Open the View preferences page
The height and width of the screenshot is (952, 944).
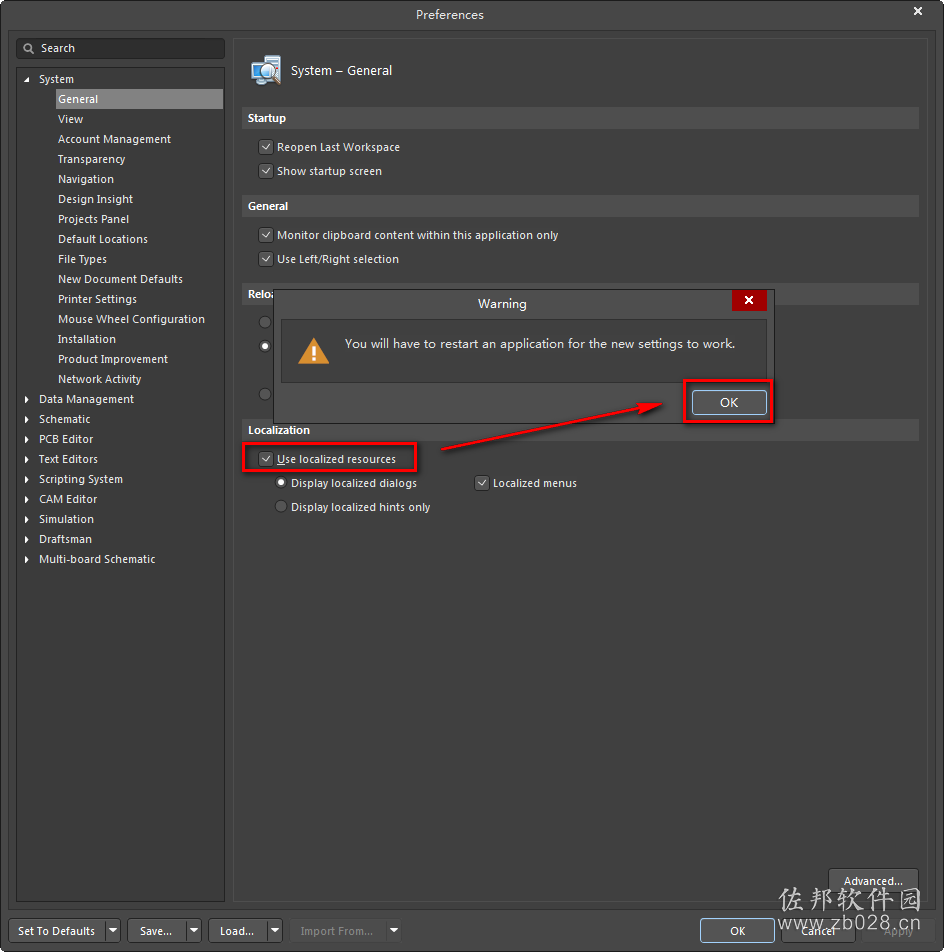click(x=70, y=120)
